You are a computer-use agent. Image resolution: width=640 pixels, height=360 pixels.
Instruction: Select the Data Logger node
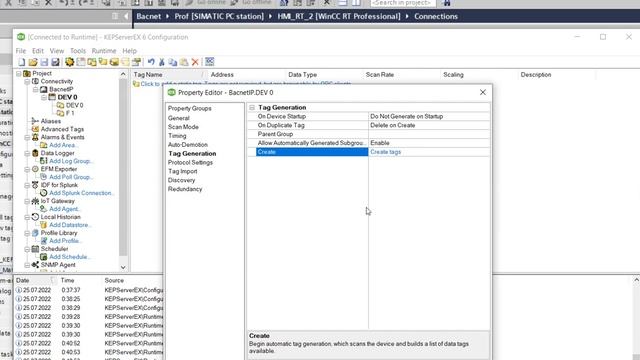click(58, 153)
